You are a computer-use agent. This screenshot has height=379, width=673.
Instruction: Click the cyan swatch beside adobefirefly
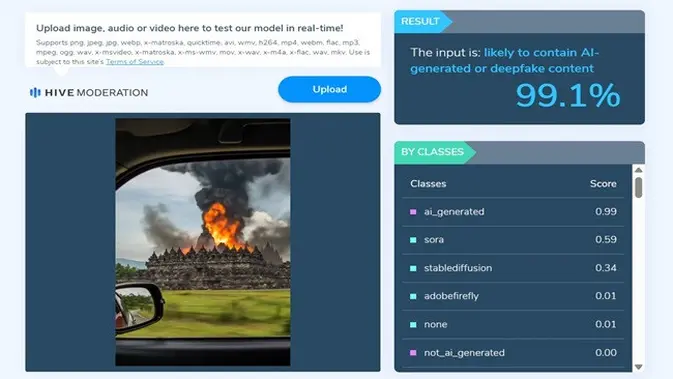point(413,296)
